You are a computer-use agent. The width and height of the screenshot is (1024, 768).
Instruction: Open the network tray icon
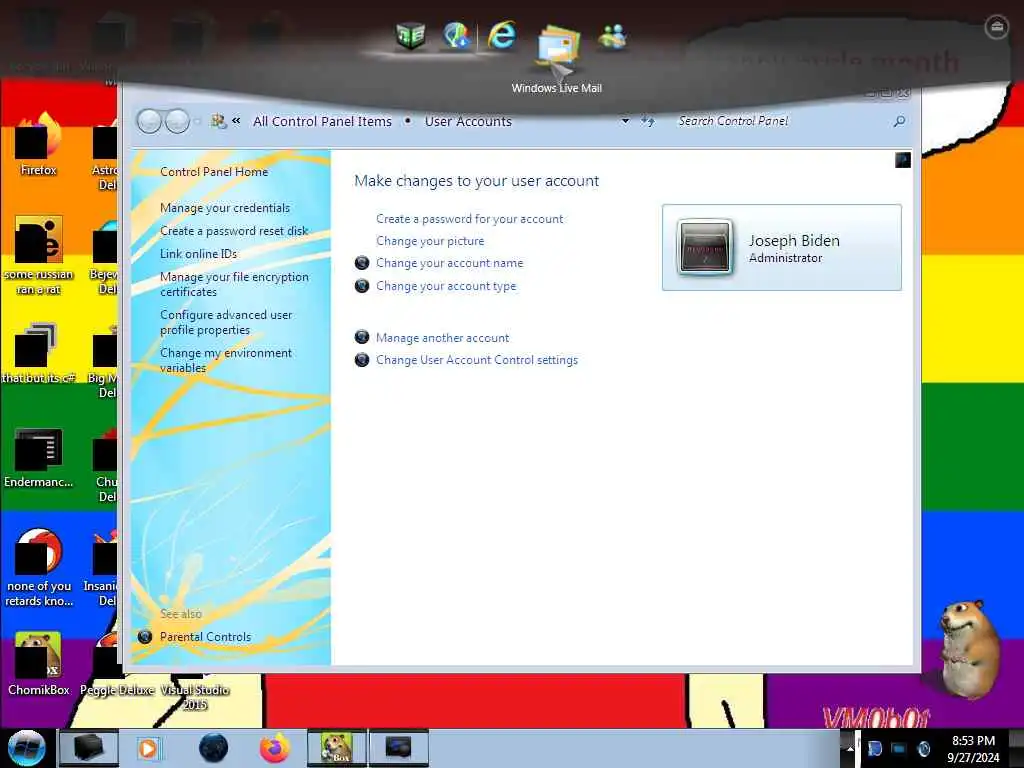[899, 748]
